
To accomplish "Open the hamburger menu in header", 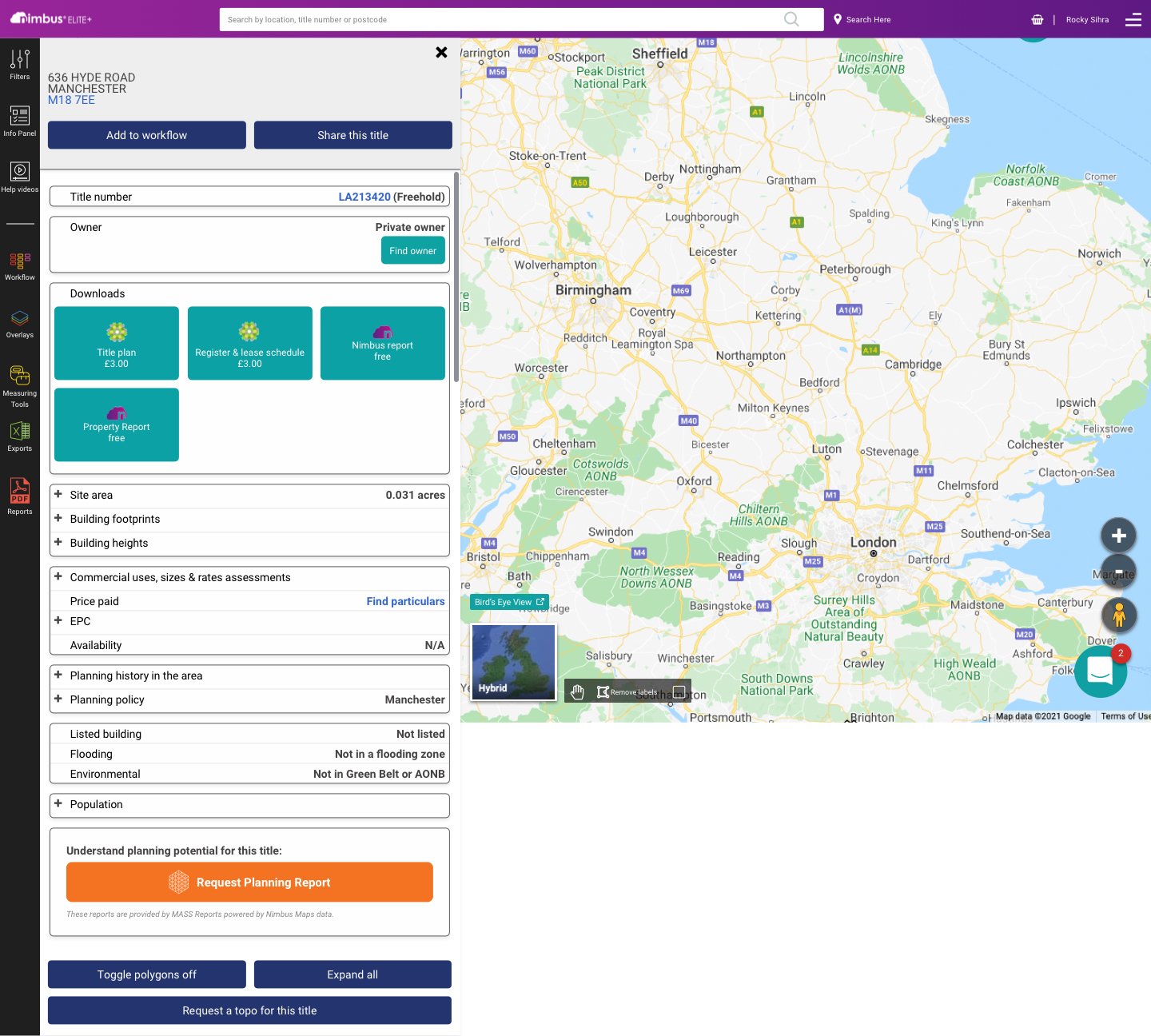I will 1133,19.
